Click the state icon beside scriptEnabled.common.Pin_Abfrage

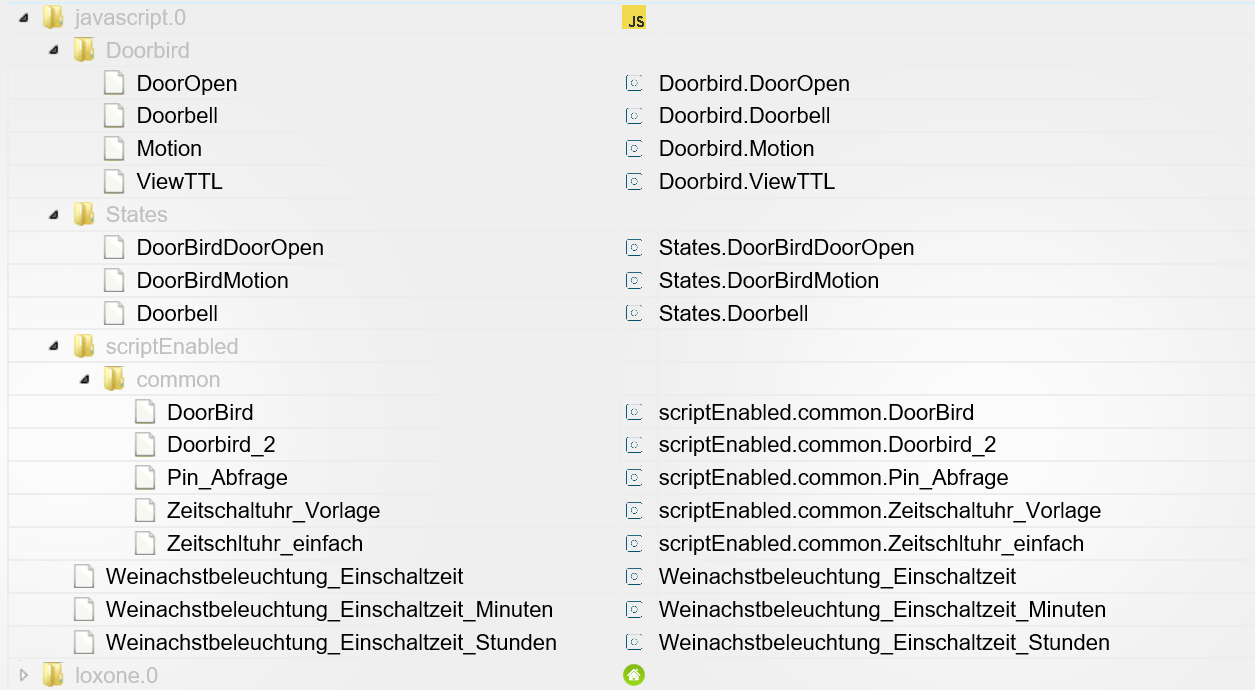tap(633, 478)
